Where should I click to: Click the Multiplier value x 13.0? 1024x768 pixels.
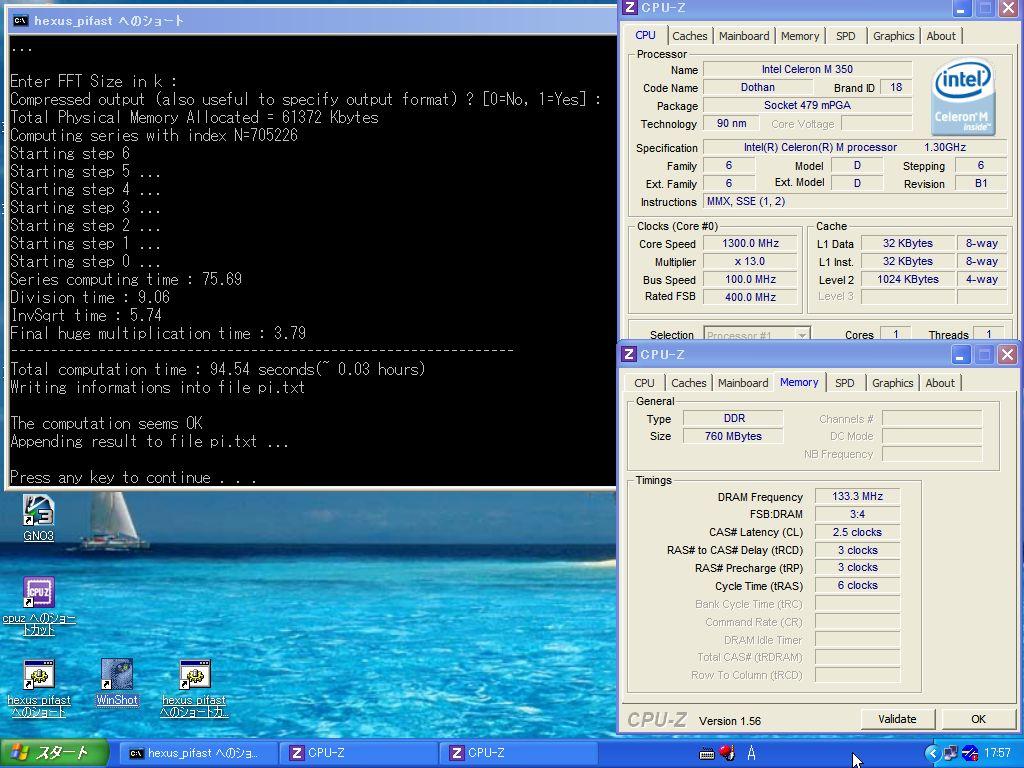(x=750, y=261)
